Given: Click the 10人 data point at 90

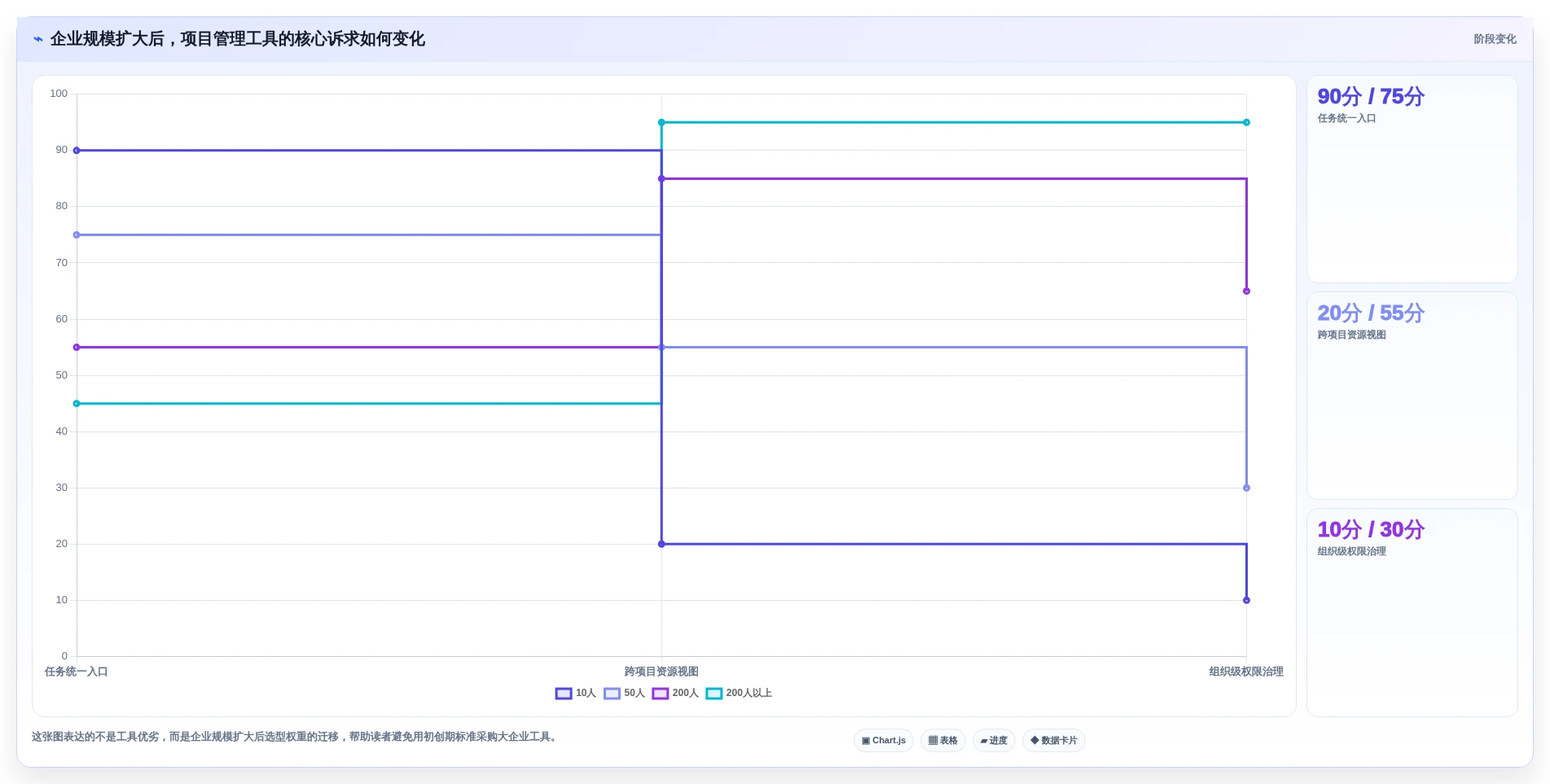Looking at the screenshot, I should (x=77, y=151).
